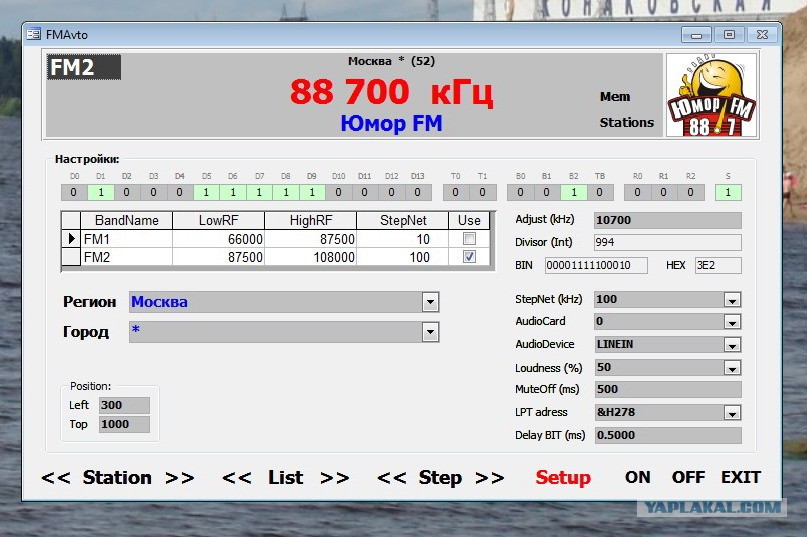
Task: Click the FM2 band indicator label
Action: click(x=84, y=67)
